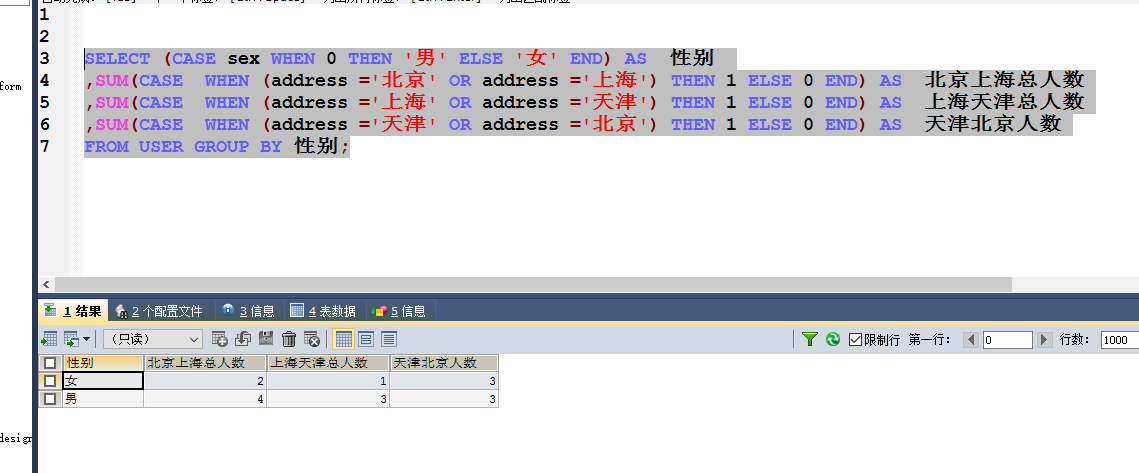
Task: Click 北京上海总人数 alias in SQL line 4
Action: coord(1004,80)
